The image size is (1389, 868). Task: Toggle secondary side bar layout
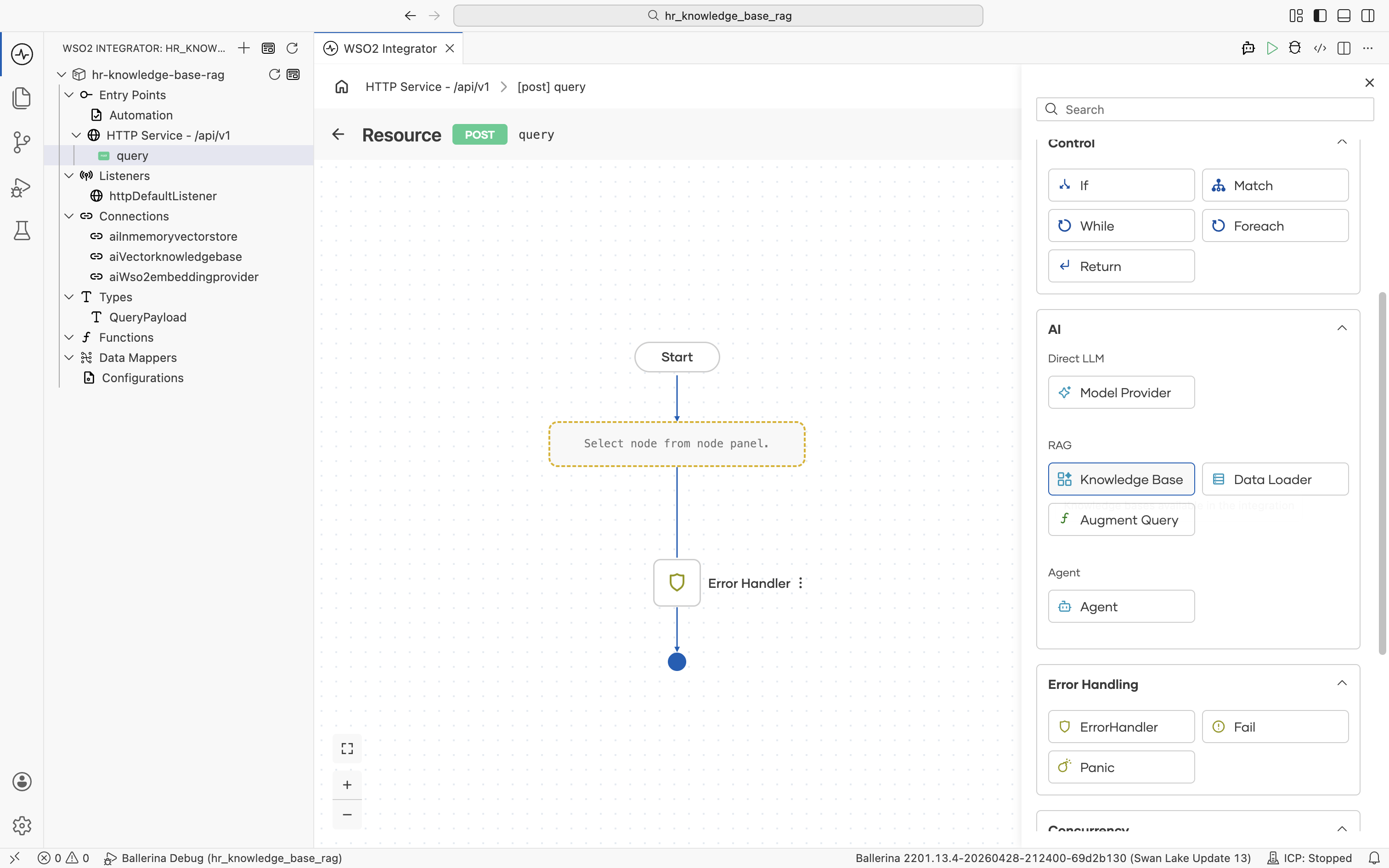point(1368,16)
